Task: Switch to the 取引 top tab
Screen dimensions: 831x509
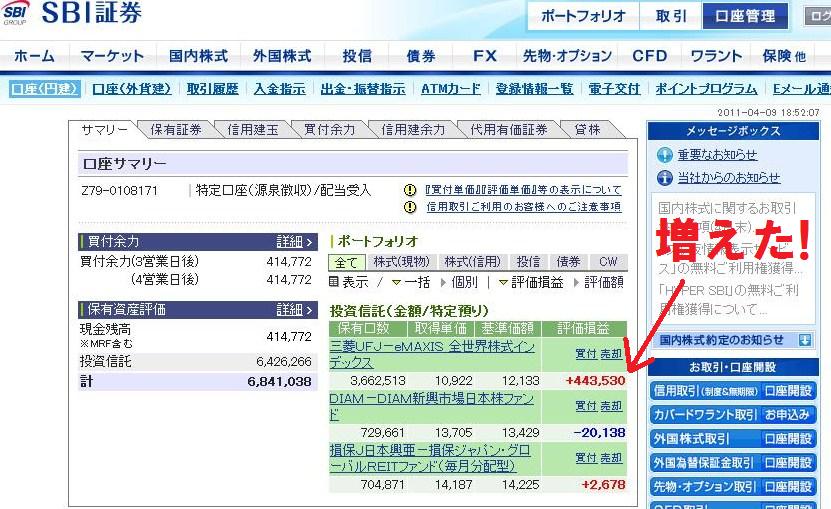Action: [x=671, y=16]
